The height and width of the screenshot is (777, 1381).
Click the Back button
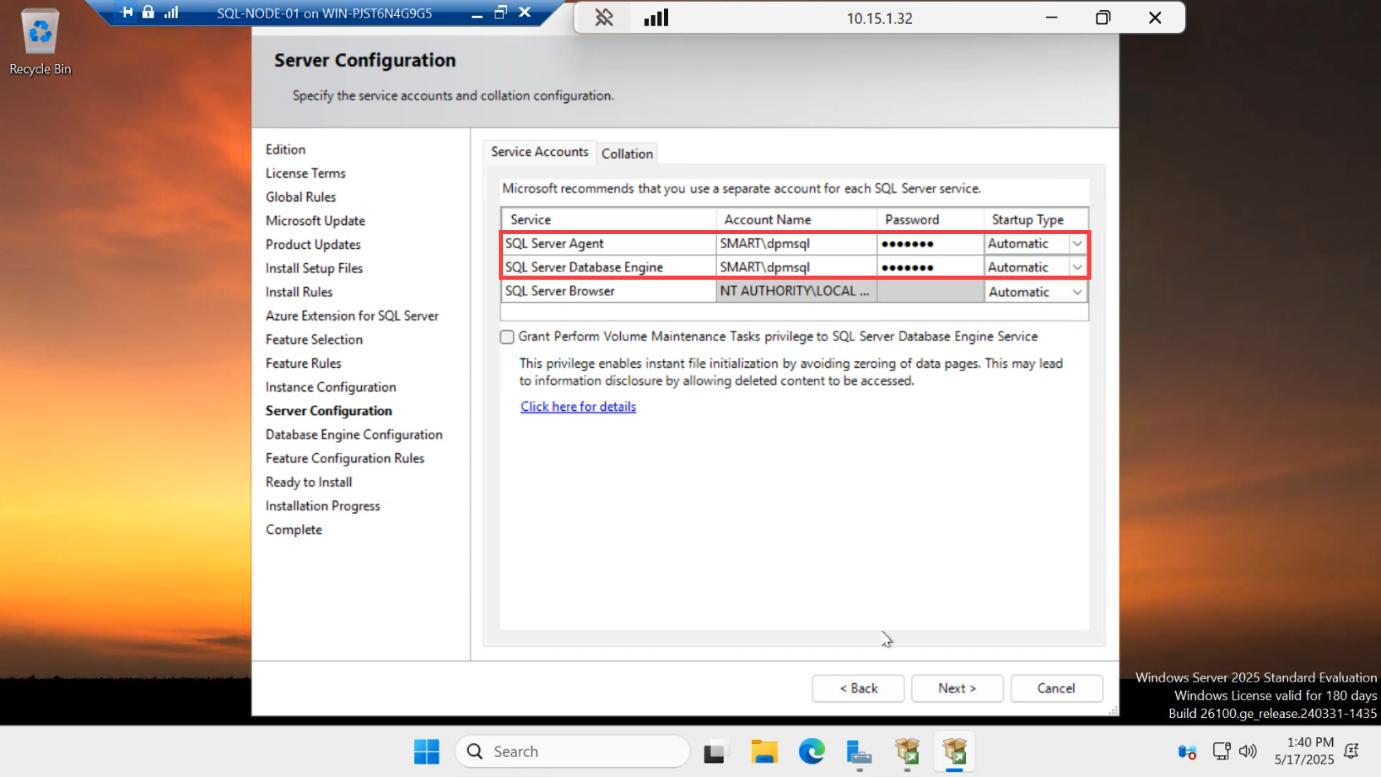pos(858,688)
